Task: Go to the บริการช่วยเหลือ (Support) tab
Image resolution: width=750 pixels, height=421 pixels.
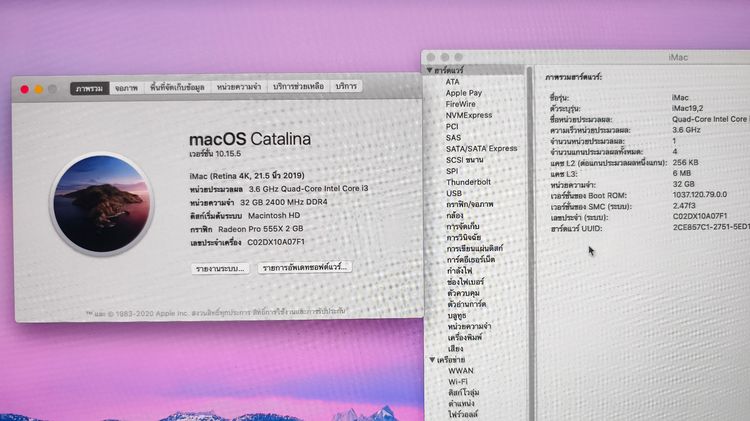Action: tap(298, 86)
